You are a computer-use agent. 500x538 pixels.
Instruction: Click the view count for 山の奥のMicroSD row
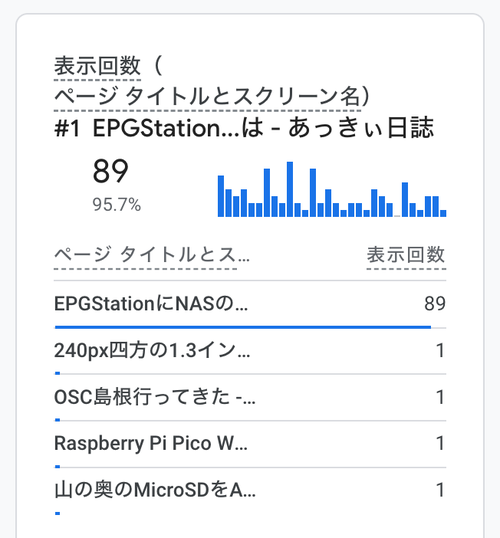click(x=440, y=490)
